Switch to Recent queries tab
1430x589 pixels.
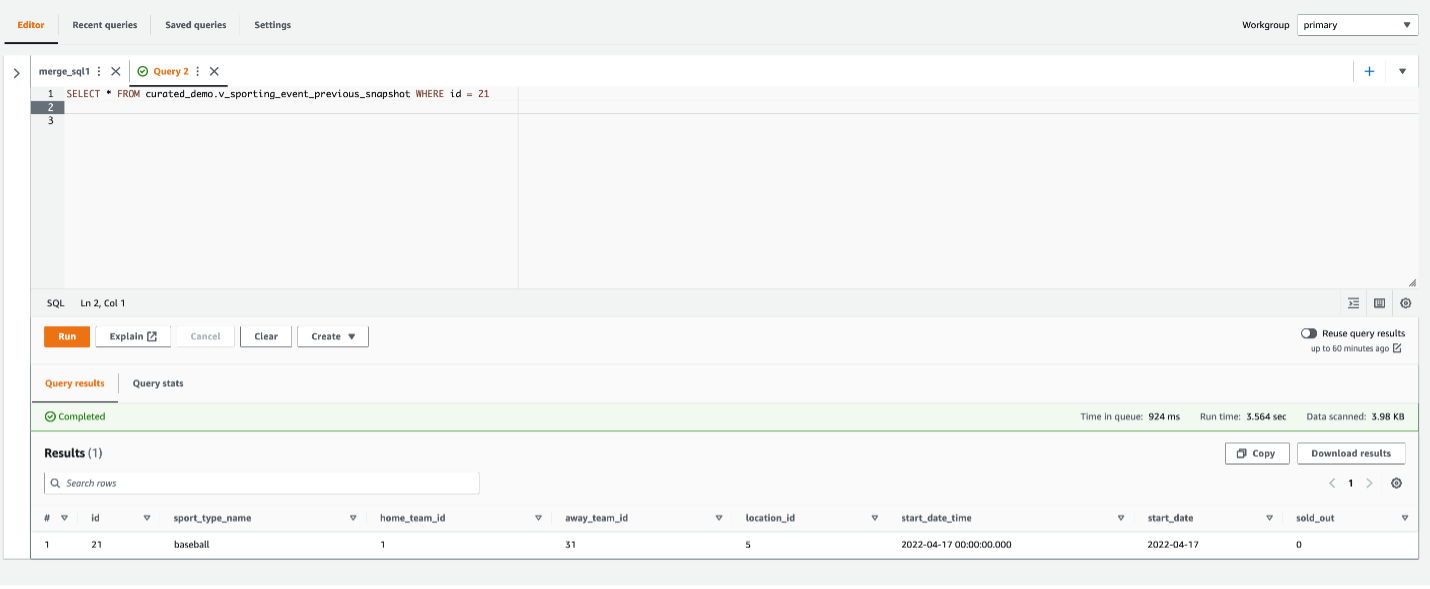[105, 25]
